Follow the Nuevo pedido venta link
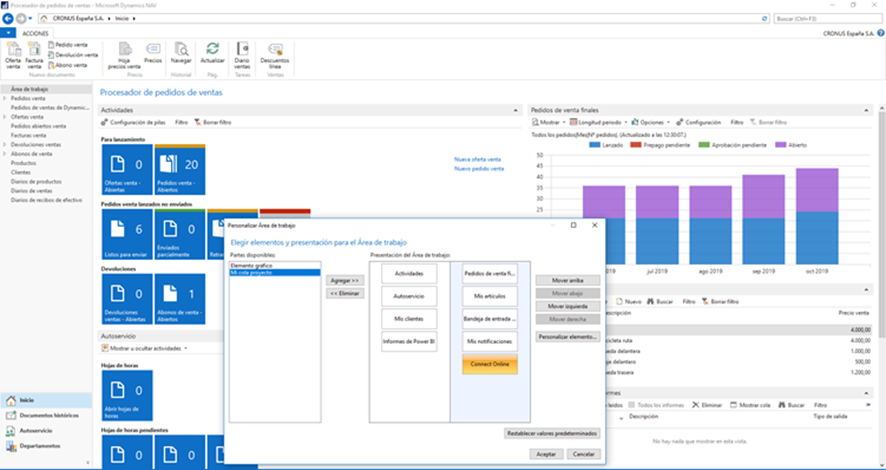Screen dimensions: 886x470 click(x=479, y=168)
